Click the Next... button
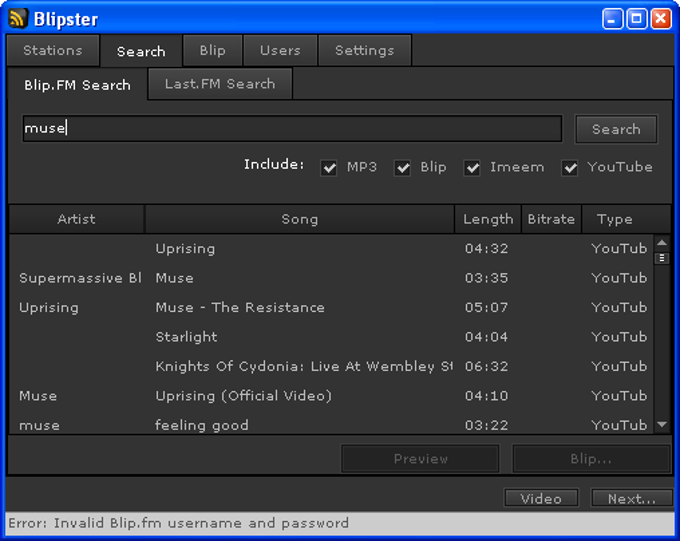This screenshot has width=680, height=541. tap(632, 498)
